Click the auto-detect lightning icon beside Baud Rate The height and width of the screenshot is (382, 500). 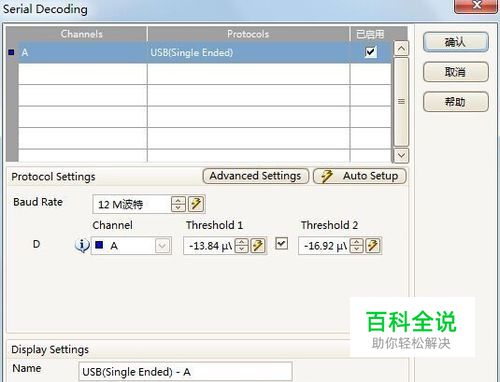[x=196, y=204]
